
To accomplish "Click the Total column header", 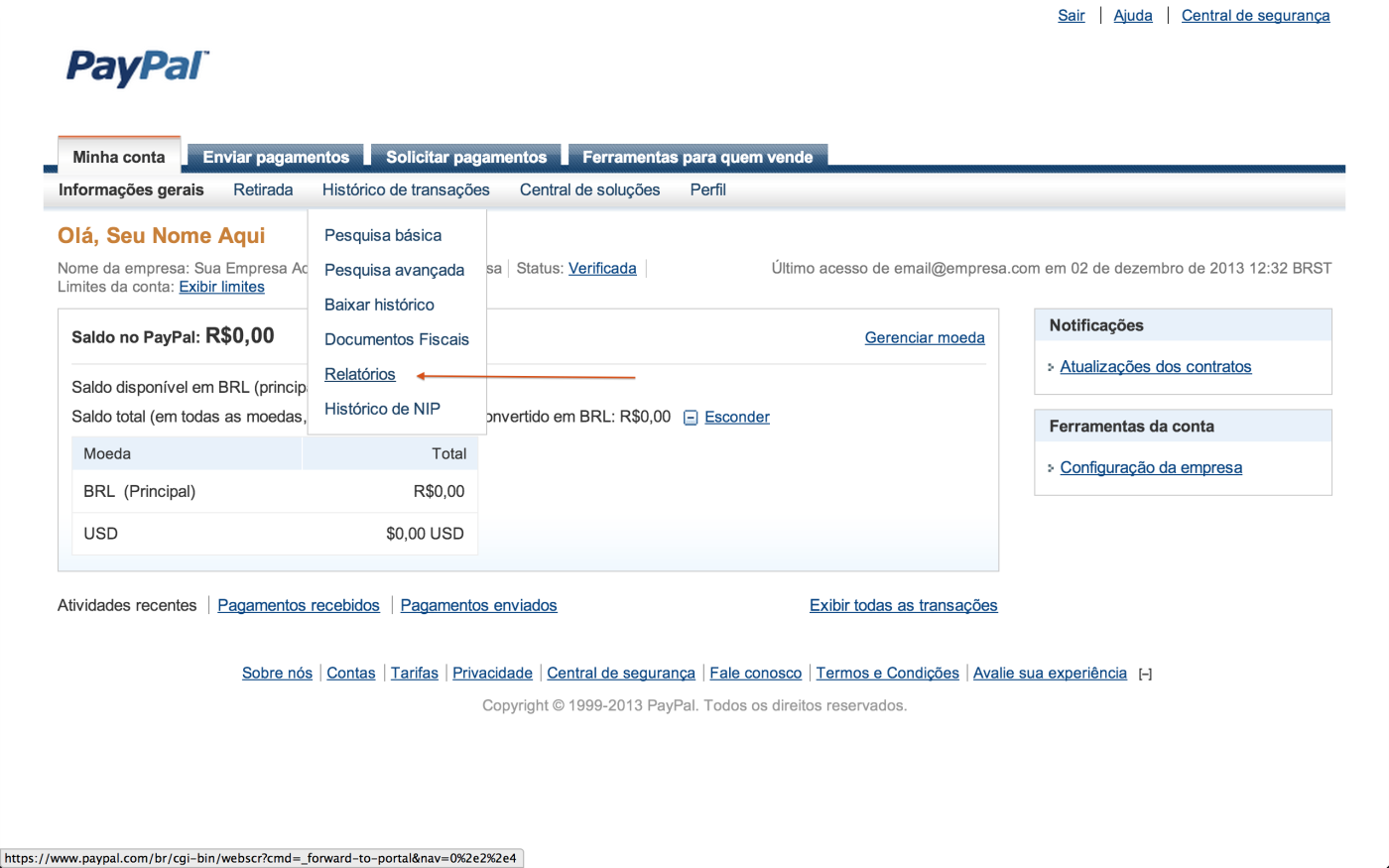I will click(390, 453).
